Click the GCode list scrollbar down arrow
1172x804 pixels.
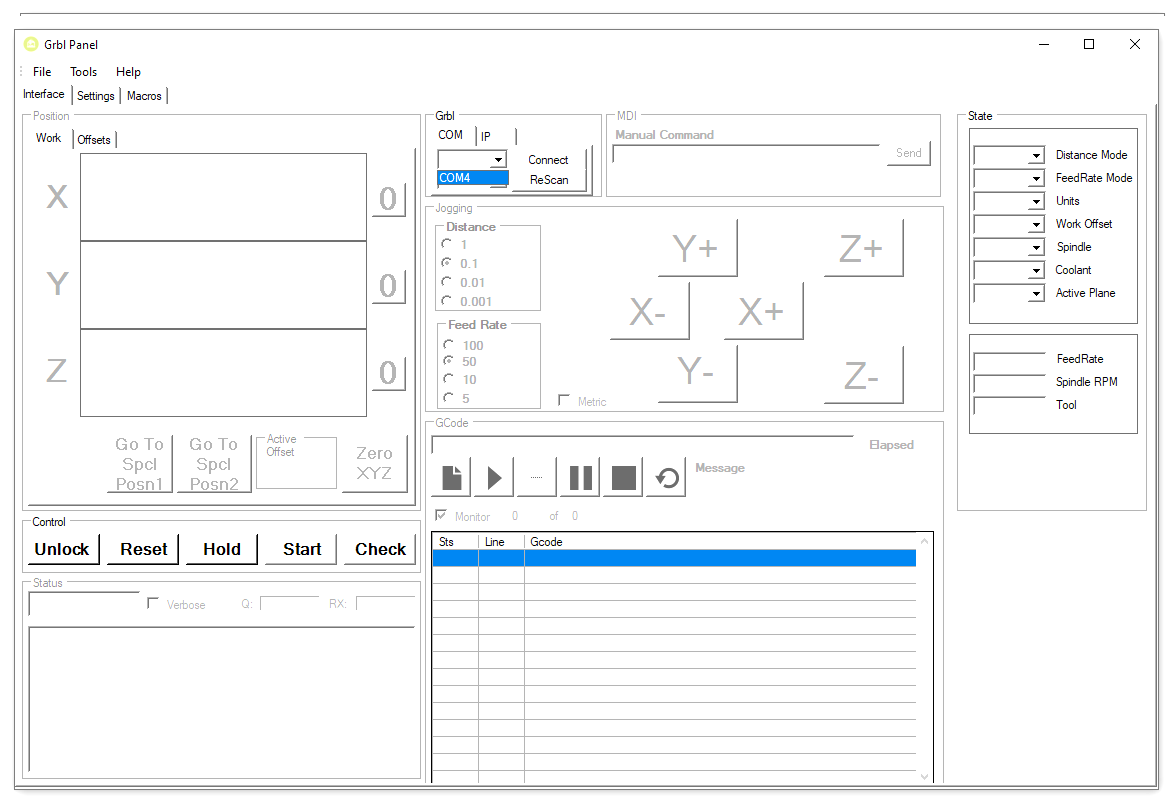tap(925, 776)
